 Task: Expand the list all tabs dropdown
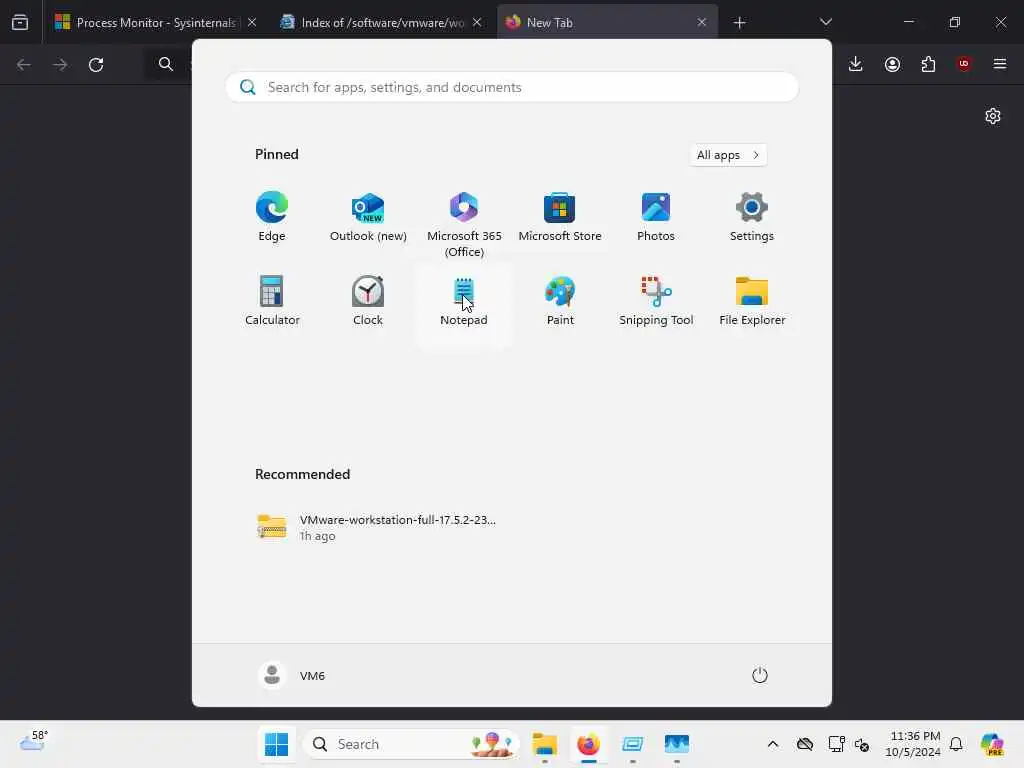pyautogui.click(x=826, y=22)
